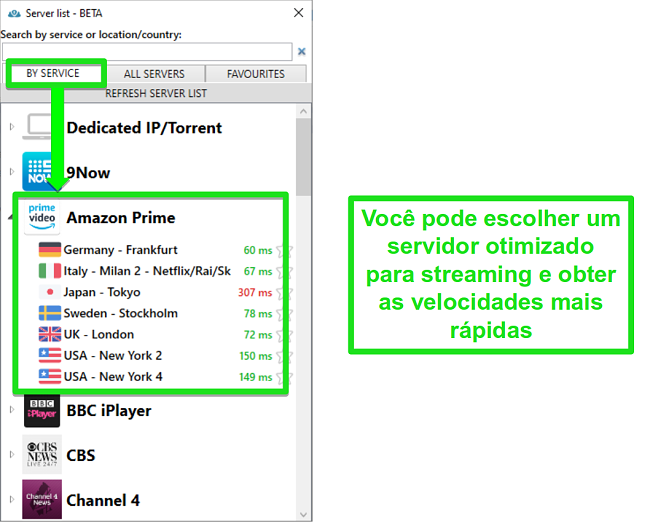The width and height of the screenshot is (650, 523).
Task: Select Germany - Frankfurt server
Action: (x=121, y=250)
